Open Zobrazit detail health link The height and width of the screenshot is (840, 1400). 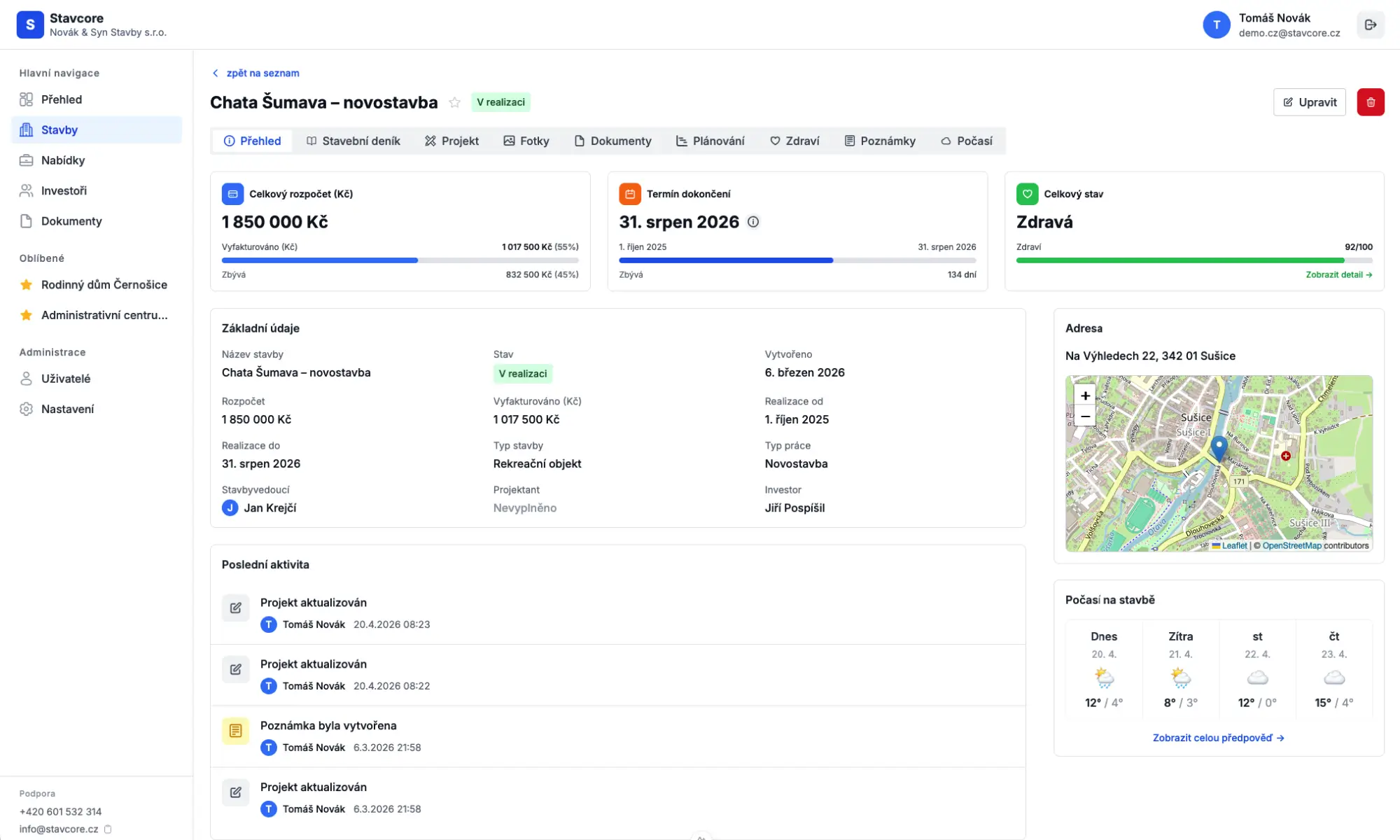1338,275
